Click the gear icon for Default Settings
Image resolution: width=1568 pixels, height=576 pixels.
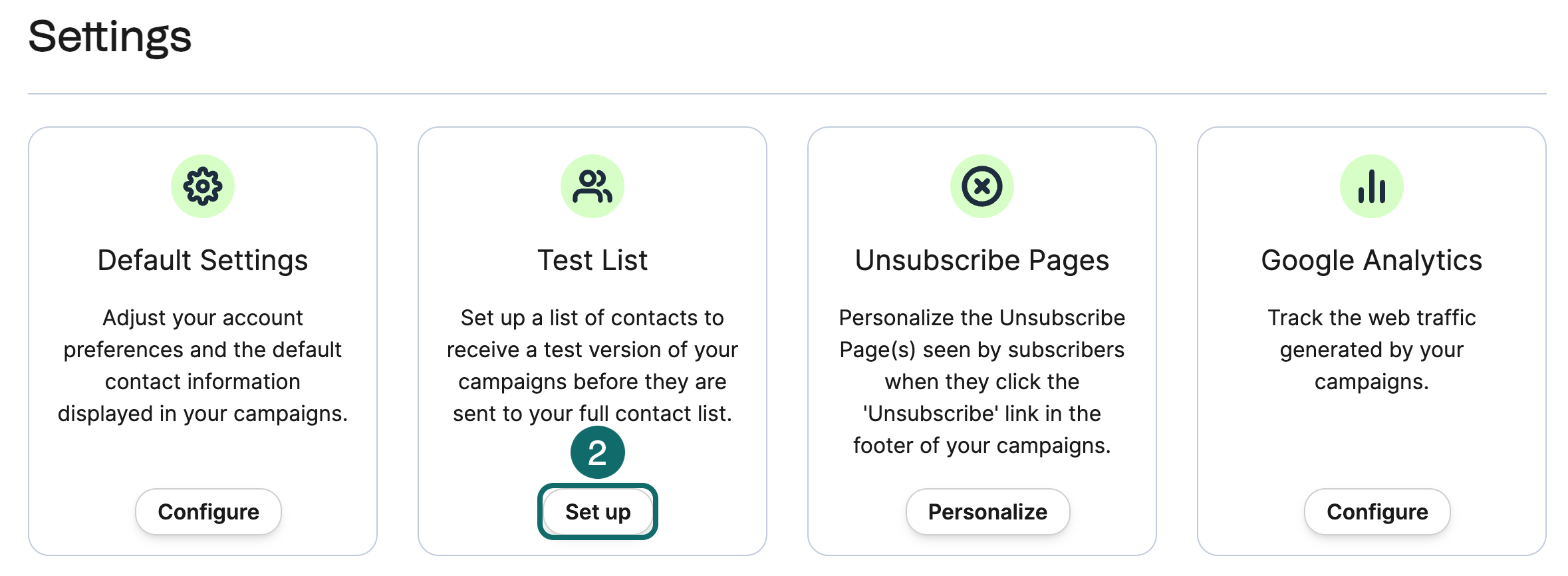tap(203, 186)
